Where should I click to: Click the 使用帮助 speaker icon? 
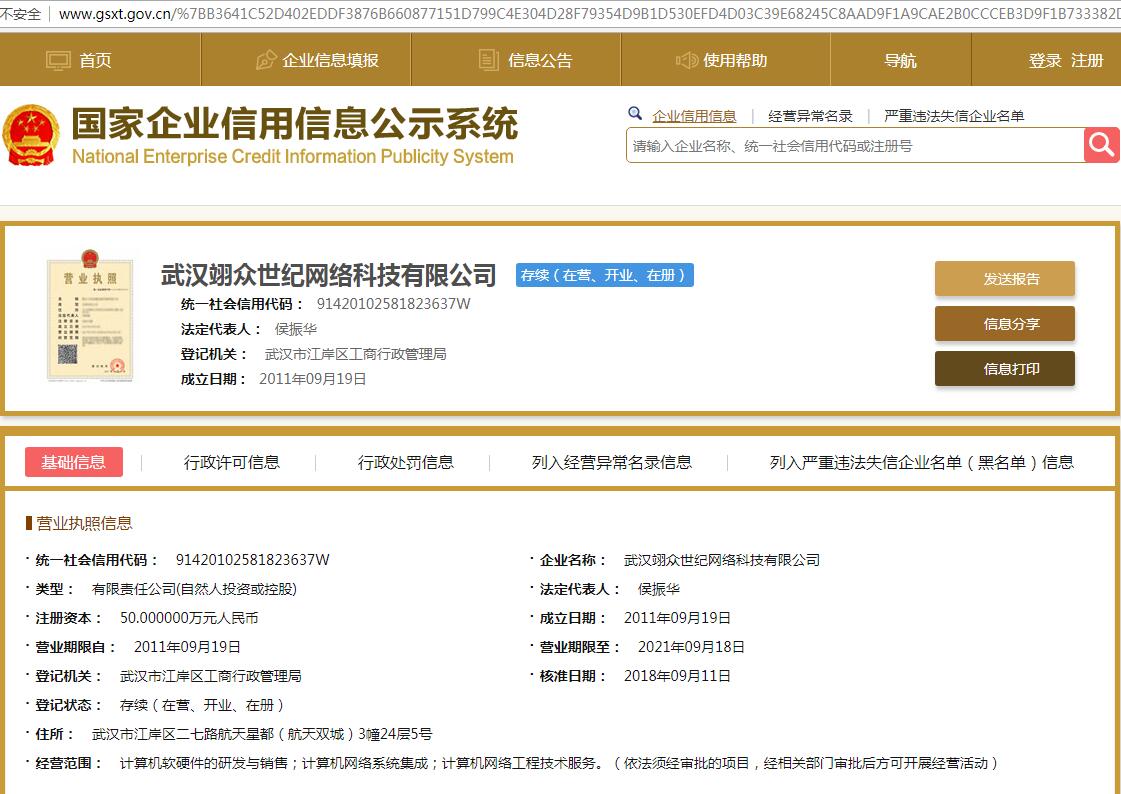tap(687, 60)
